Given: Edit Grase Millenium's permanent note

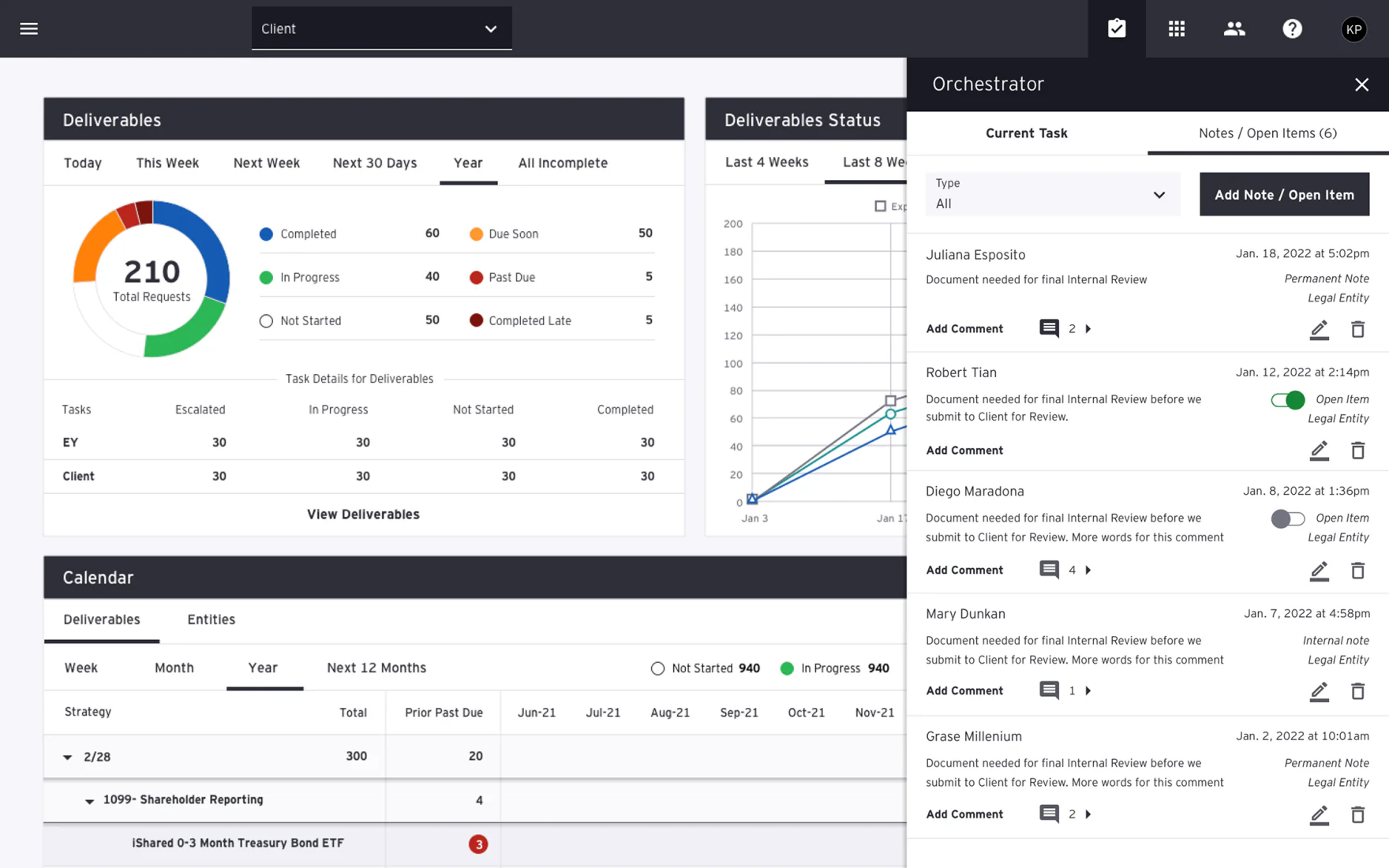Looking at the screenshot, I should [x=1319, y=814].
